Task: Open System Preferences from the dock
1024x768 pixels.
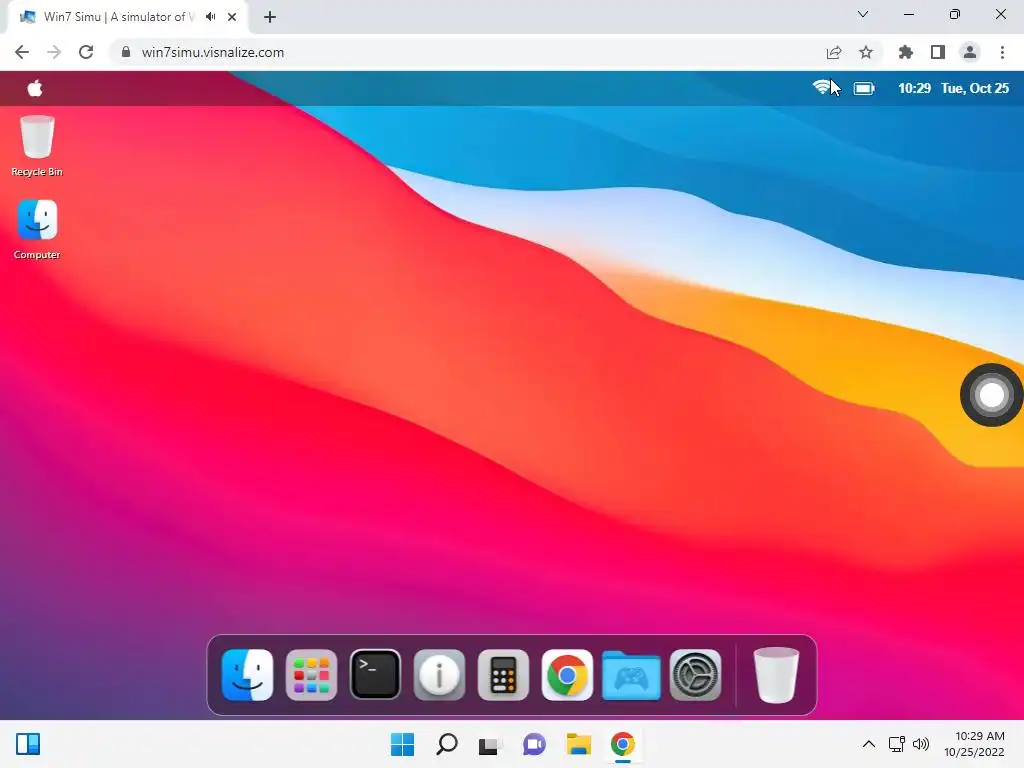Action: (x=696, y=675)
